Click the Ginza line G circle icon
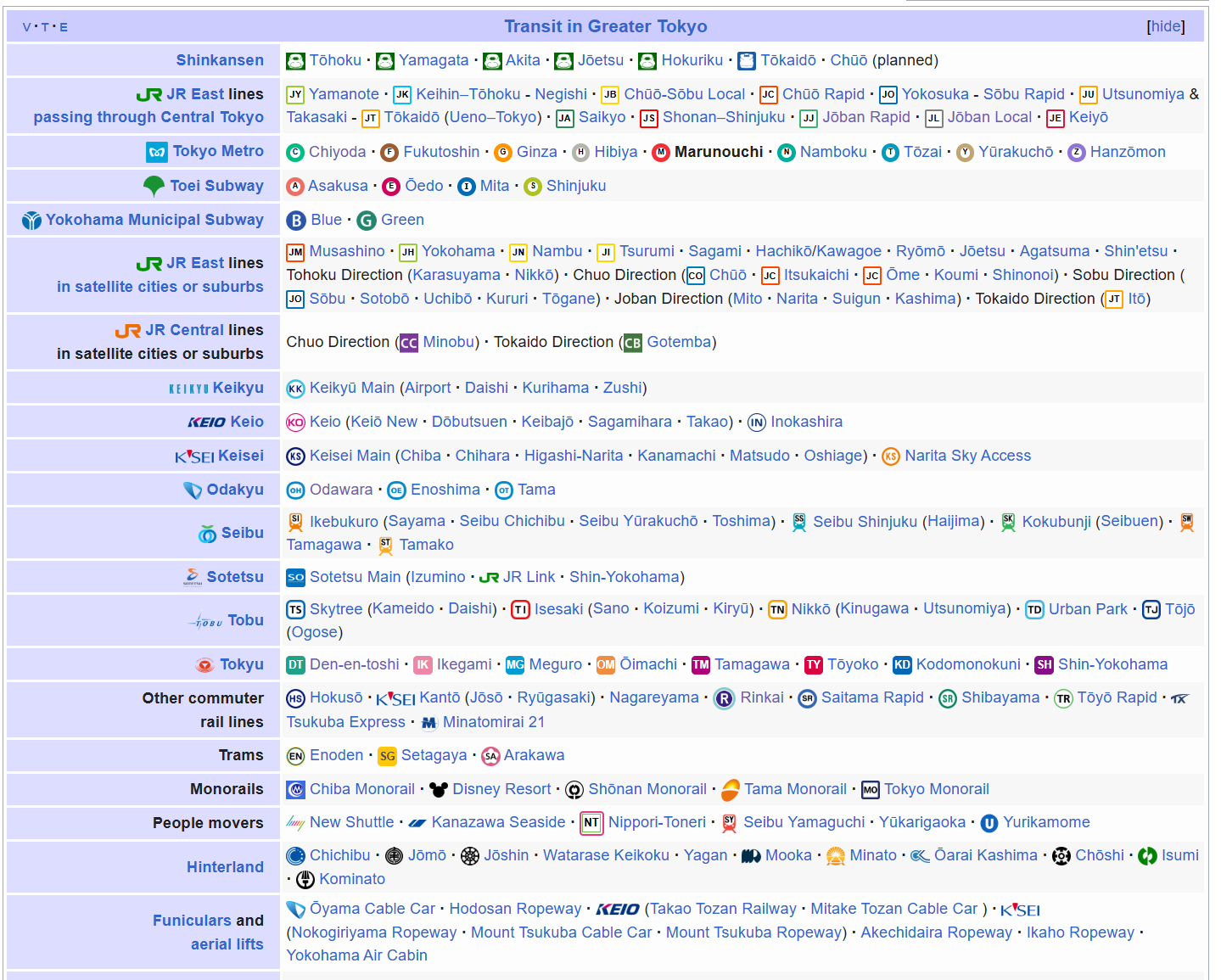Screen dimensions: 1221x980 click(503, 153)
